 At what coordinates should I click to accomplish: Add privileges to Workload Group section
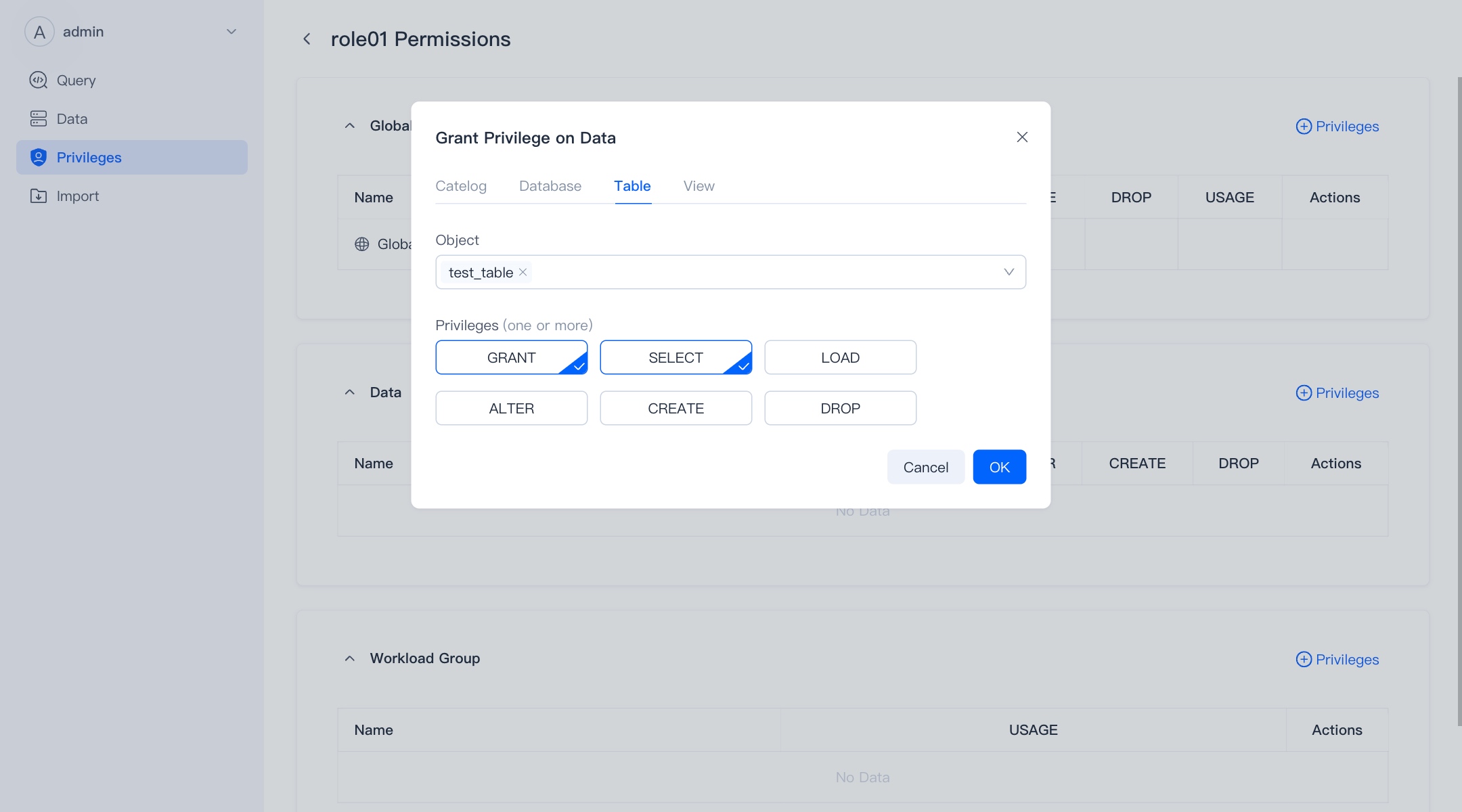[1337, 659]
